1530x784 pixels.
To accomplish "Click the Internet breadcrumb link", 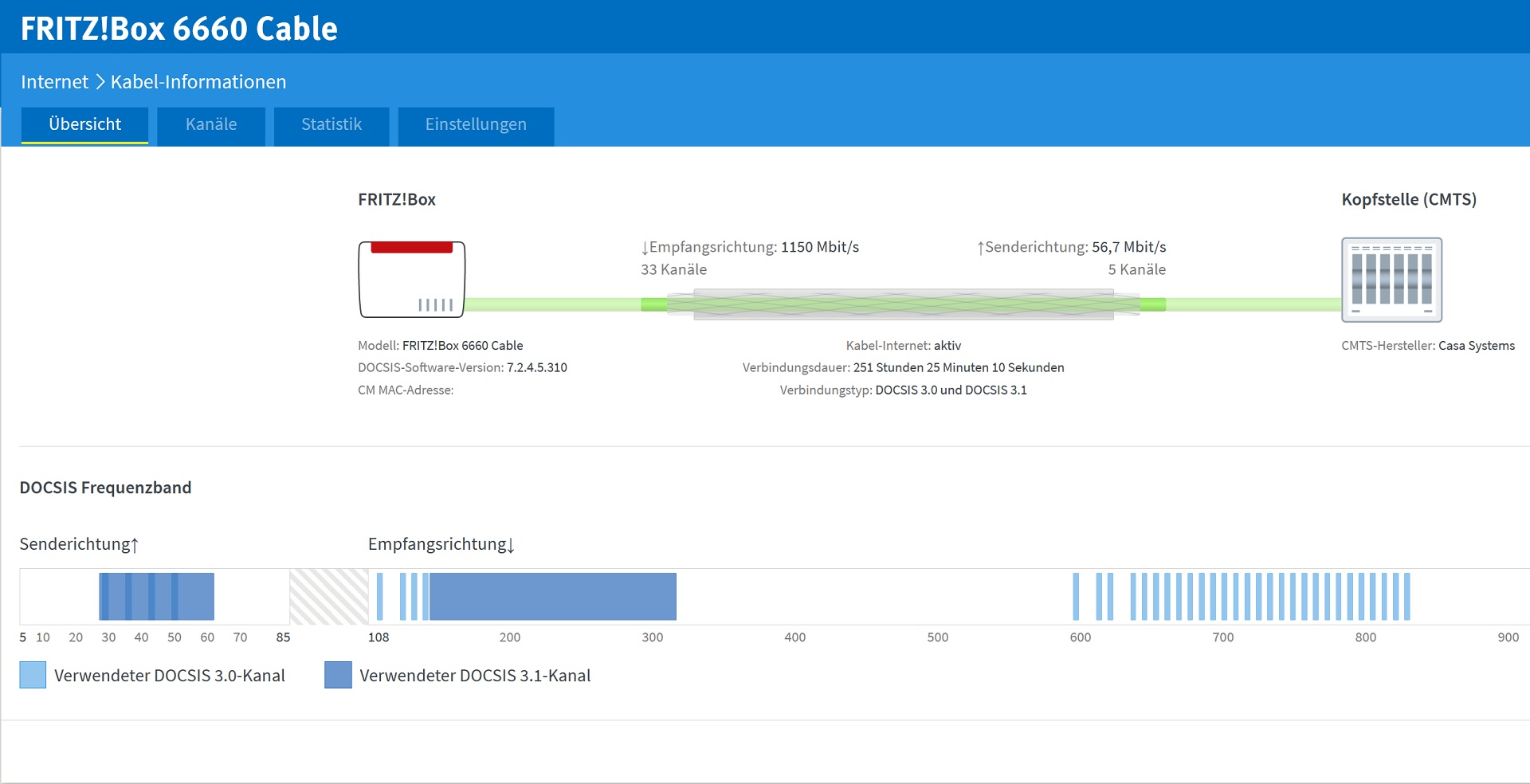I will point(54,82).
